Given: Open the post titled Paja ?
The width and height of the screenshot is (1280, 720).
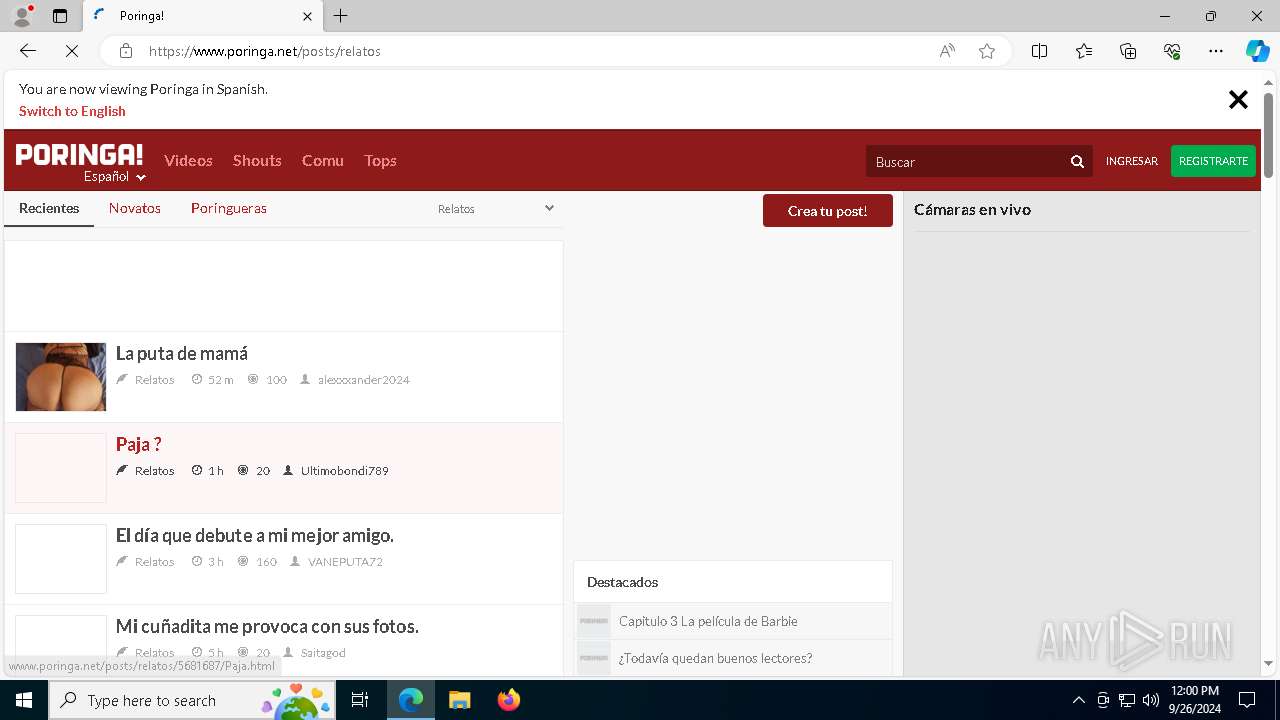Looking at the screenshot, I should point(139,444).
